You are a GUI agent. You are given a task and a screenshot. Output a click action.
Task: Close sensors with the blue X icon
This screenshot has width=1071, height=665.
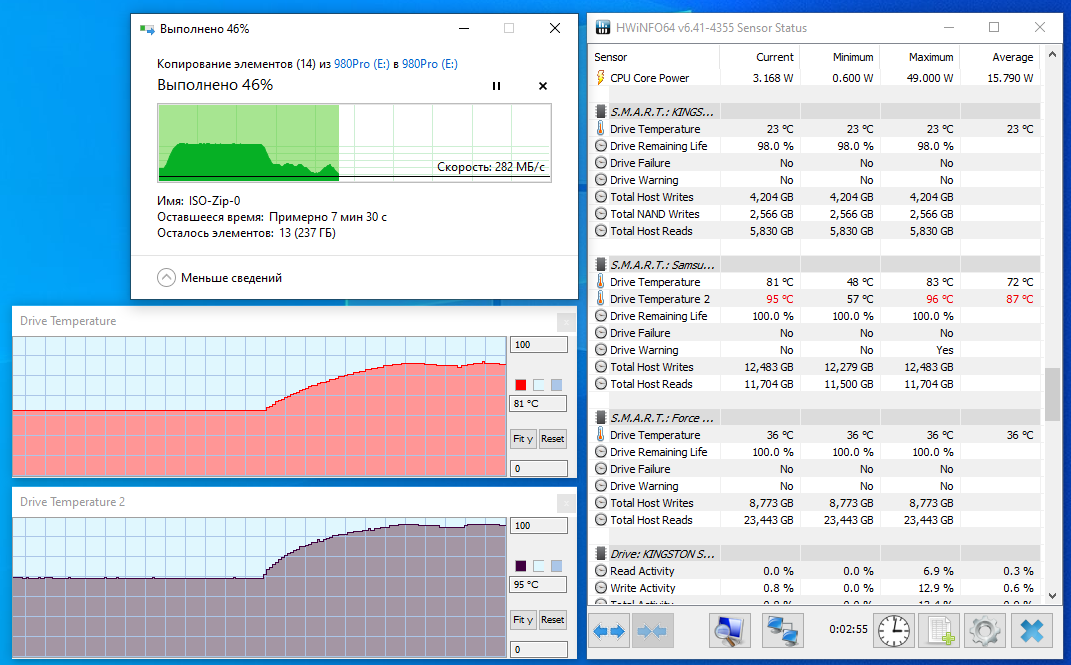pos(1031,631)
